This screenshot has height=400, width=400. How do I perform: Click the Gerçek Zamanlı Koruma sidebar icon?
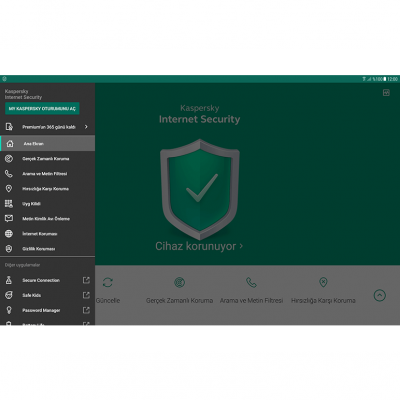[9, 159]
